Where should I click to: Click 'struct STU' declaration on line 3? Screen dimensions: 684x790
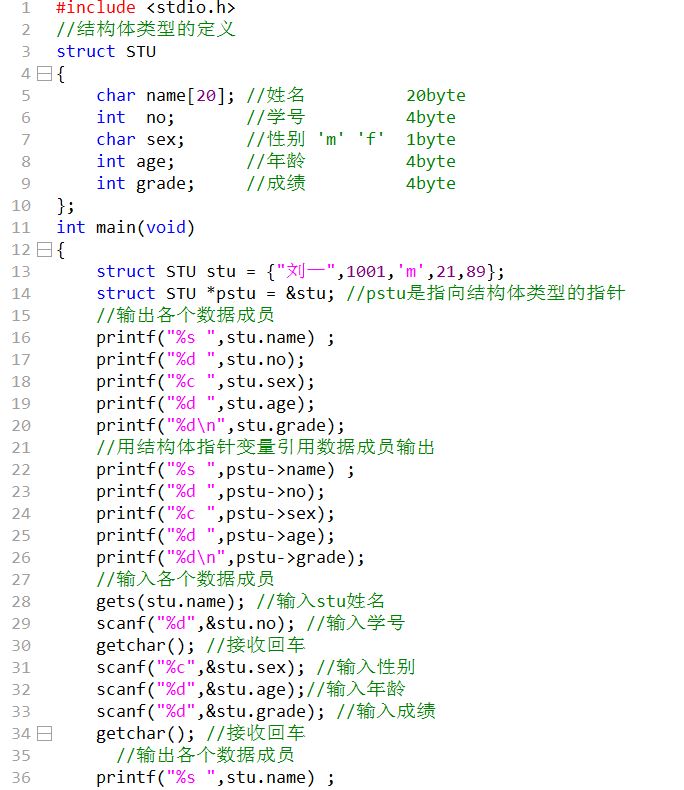[106, 51]
